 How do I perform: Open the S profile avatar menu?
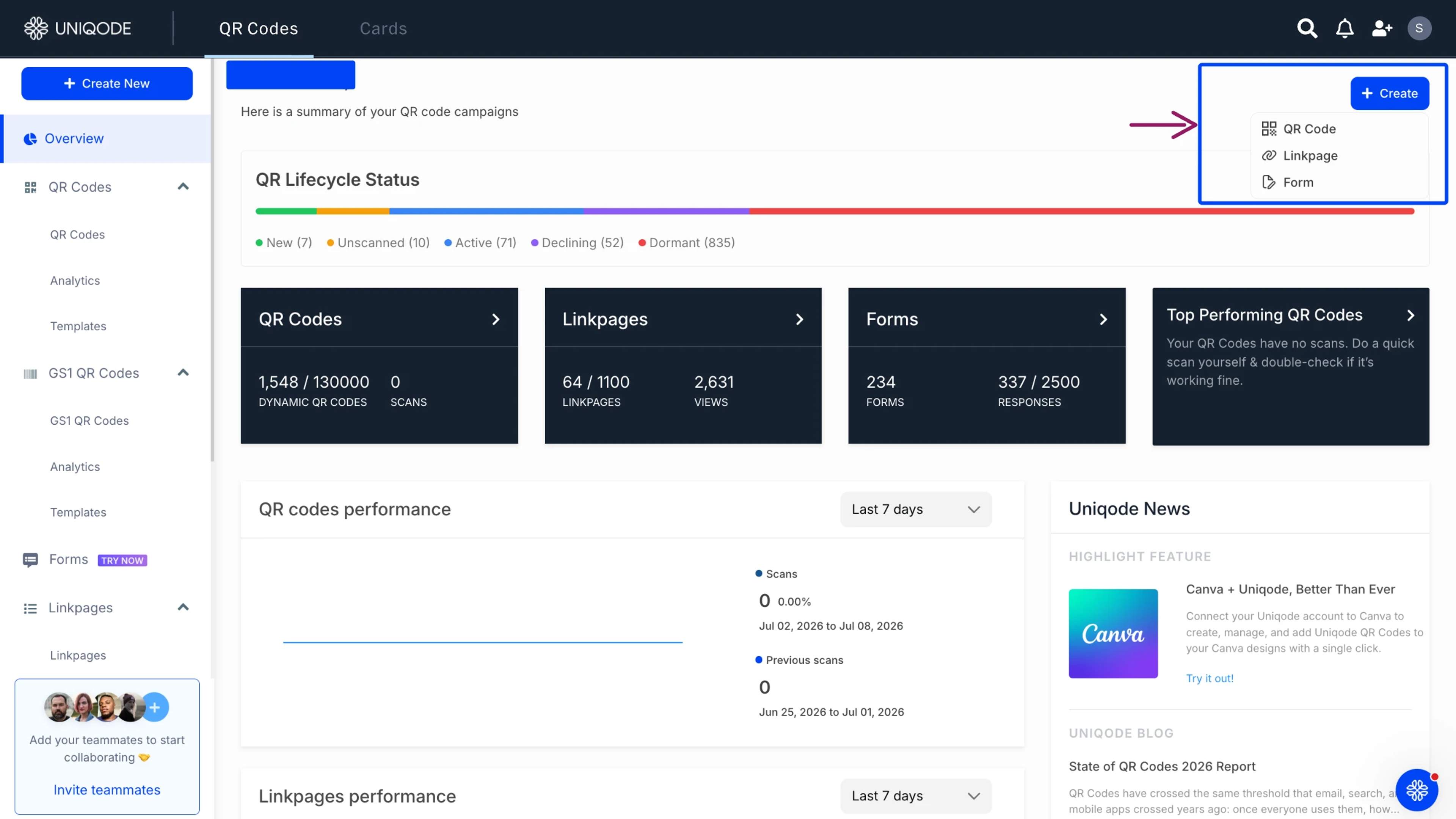[1419, 28]
